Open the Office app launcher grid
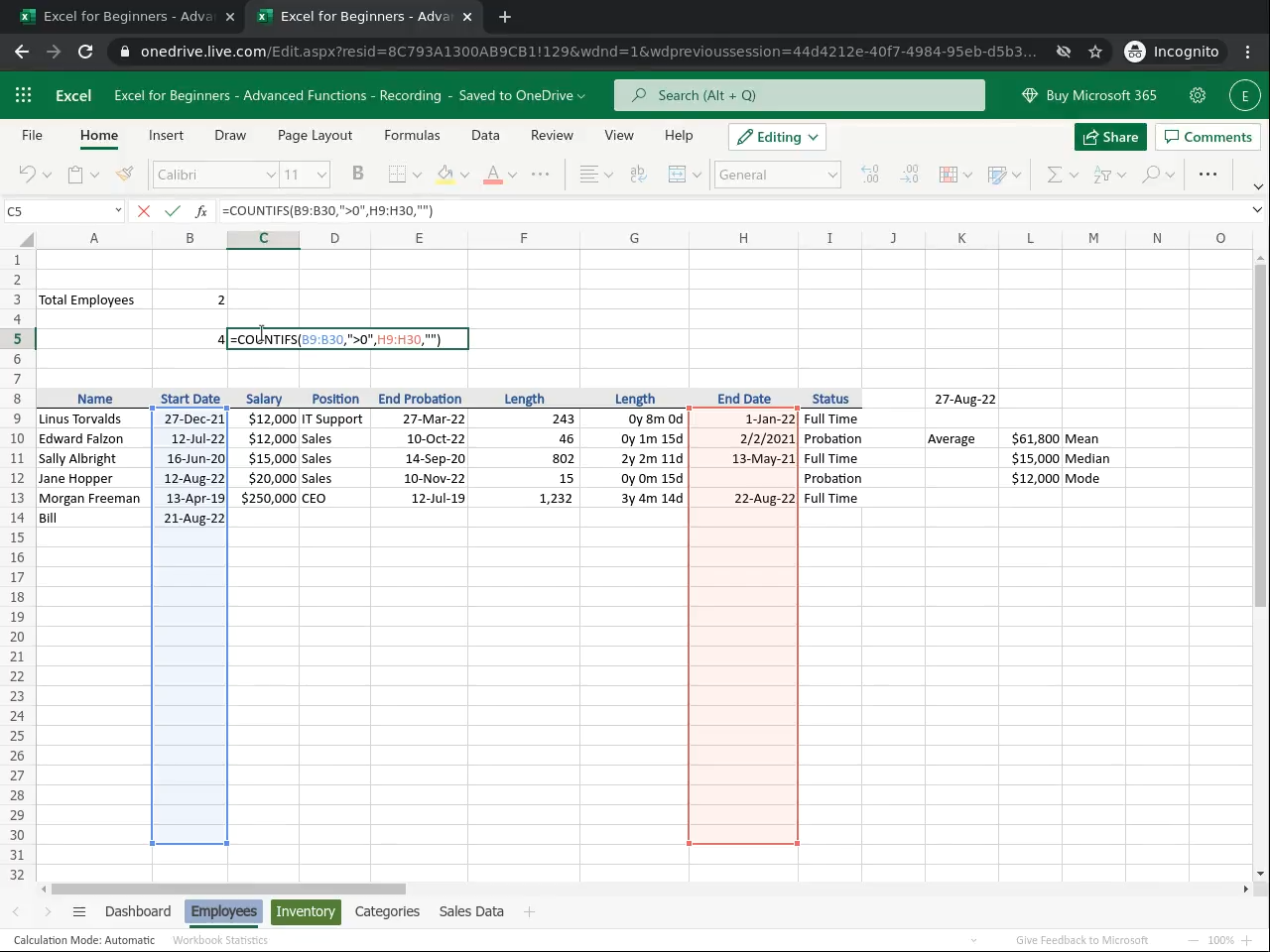Viewport: 1270px width, 952px height. (x=24, y=95)
